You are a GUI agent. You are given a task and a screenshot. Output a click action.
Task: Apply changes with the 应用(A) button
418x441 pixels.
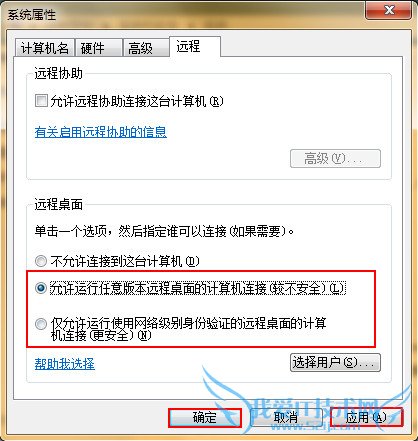point(366,418)
